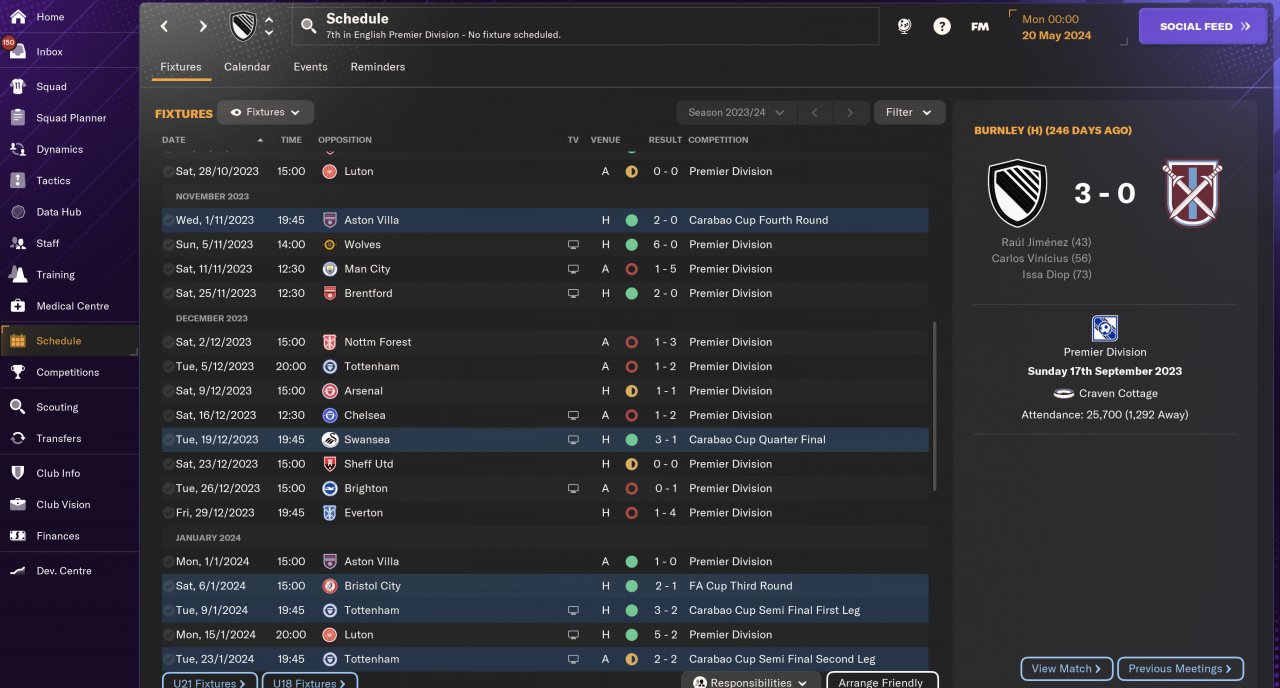Open the Filter dropdown
Screen dimensions: 1280x688
tap(909, 113)
